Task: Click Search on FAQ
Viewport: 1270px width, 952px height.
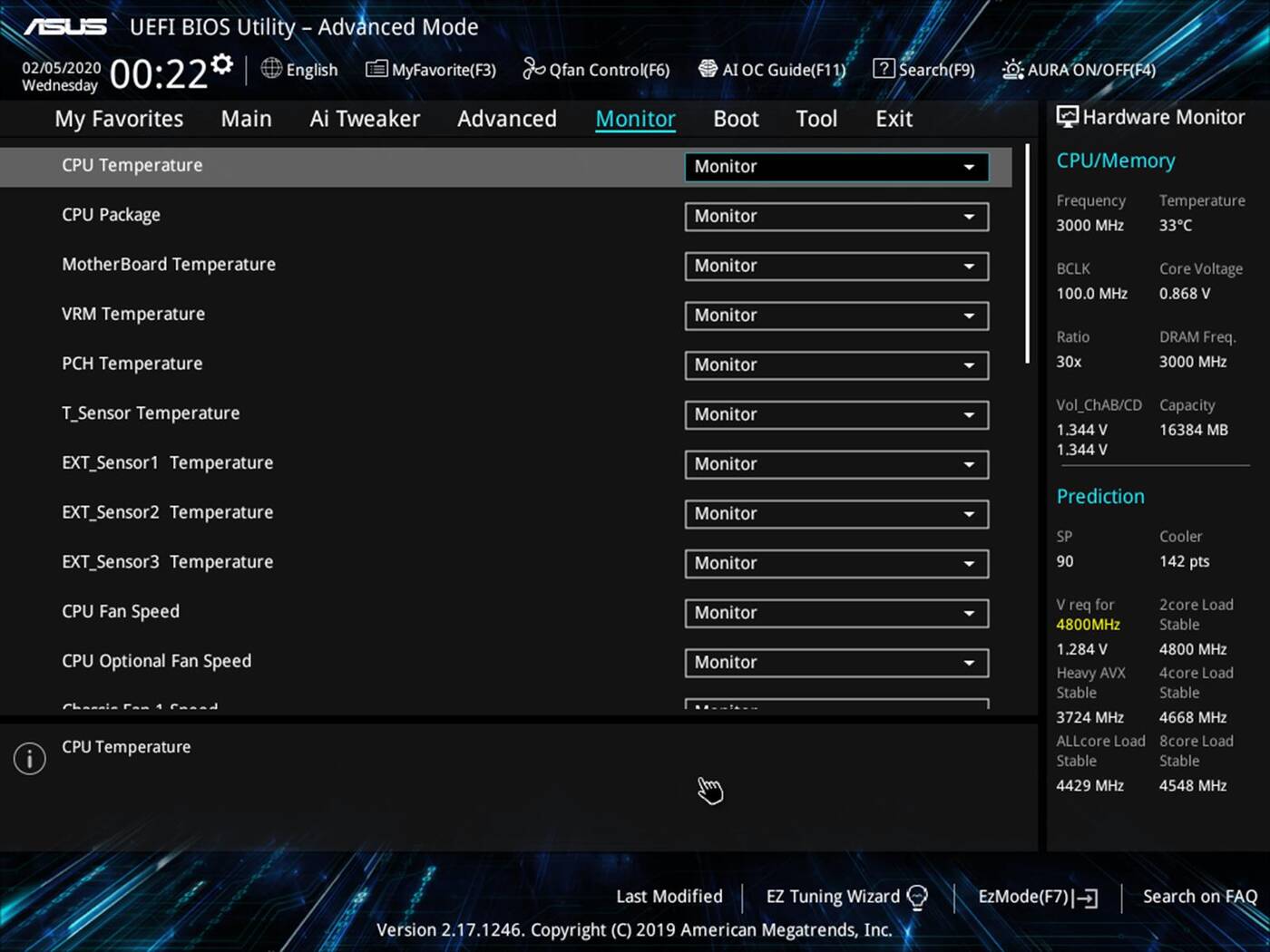Action: tap(1199, 896)
